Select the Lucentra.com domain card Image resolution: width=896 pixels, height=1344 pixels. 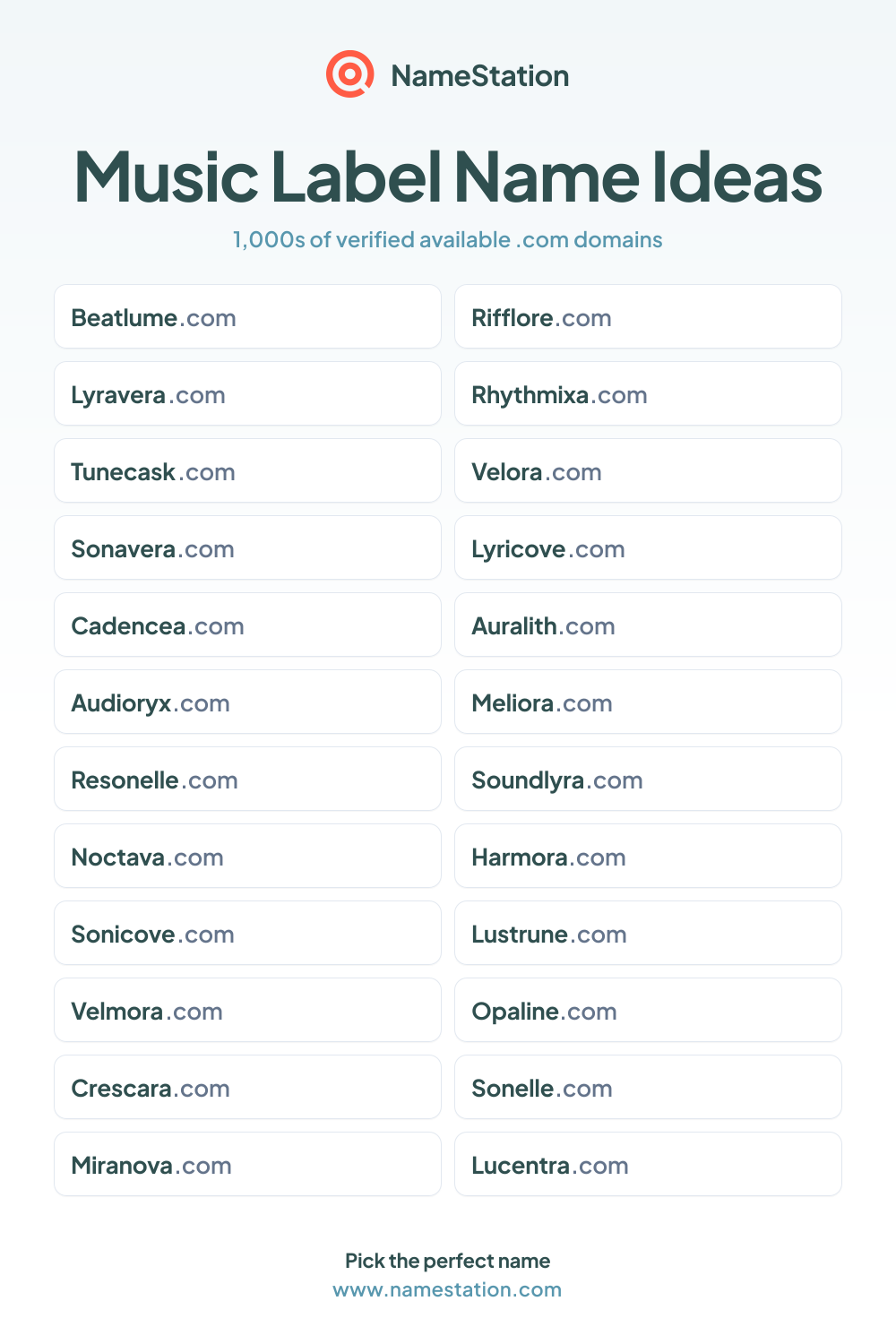648,1164
